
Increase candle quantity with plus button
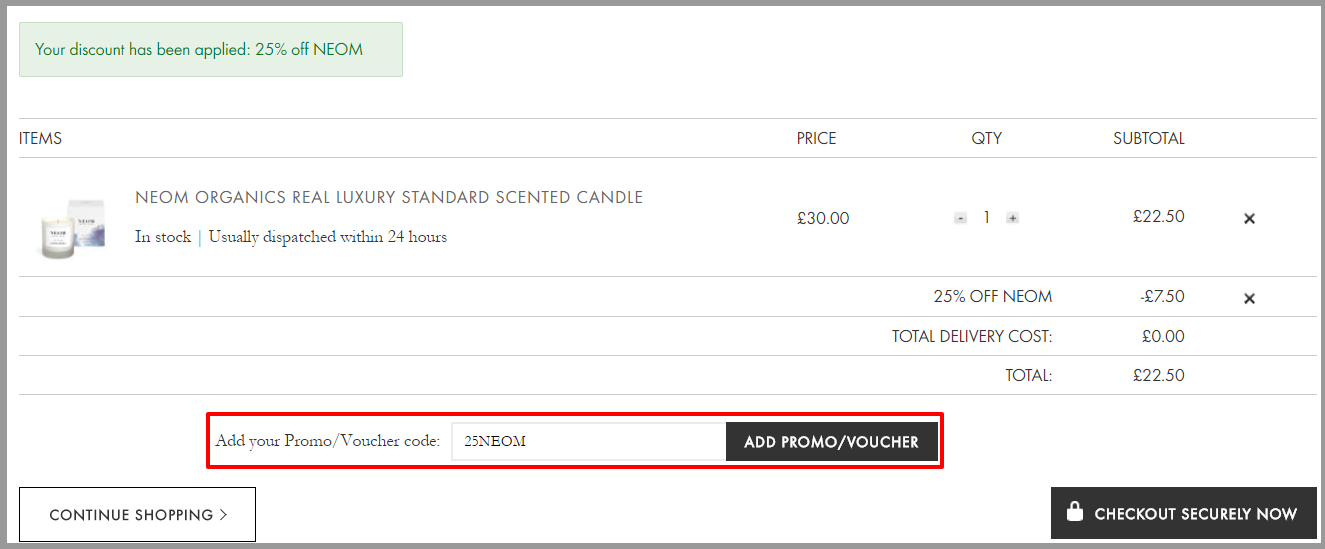pos(1012,218)
